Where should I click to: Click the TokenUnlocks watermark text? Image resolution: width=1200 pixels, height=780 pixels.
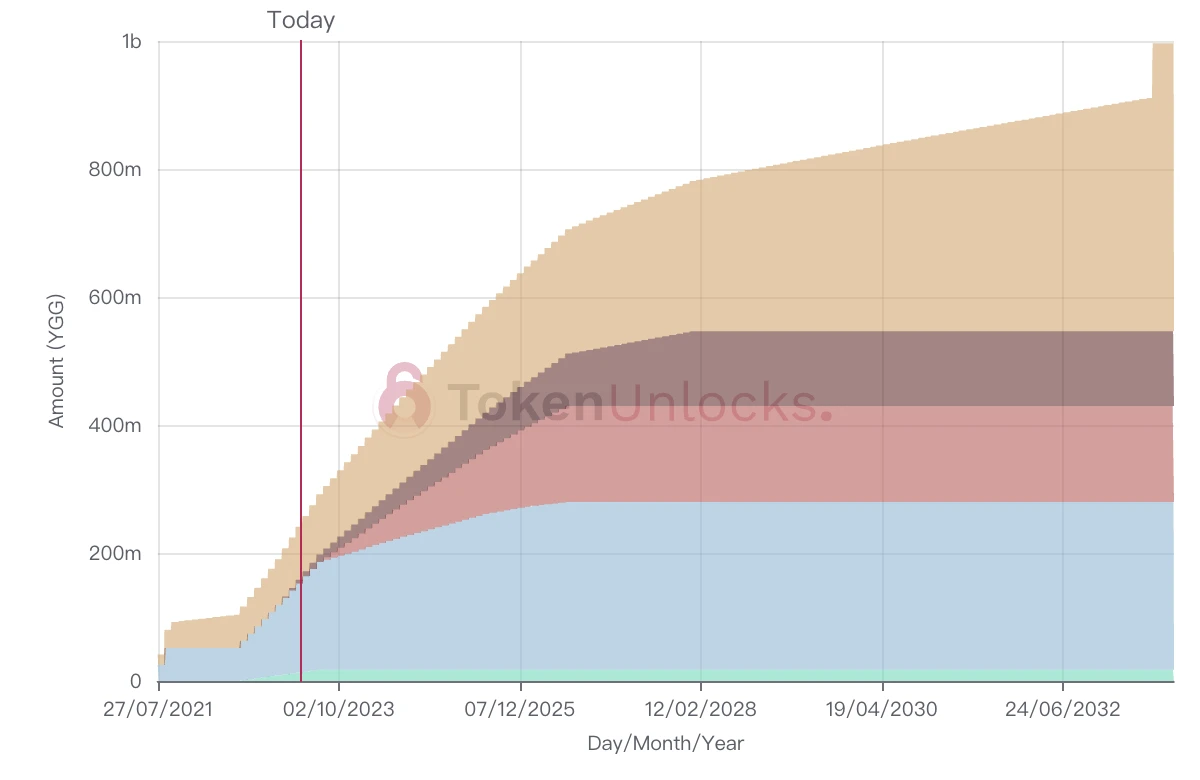click(639, 403)
